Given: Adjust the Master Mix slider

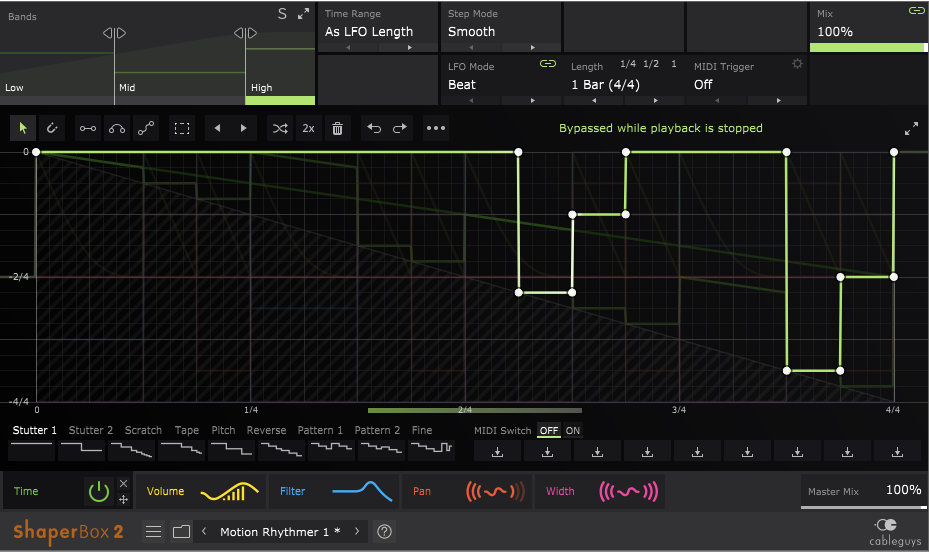Looking at the screenshot, I should tap(864, 507).
